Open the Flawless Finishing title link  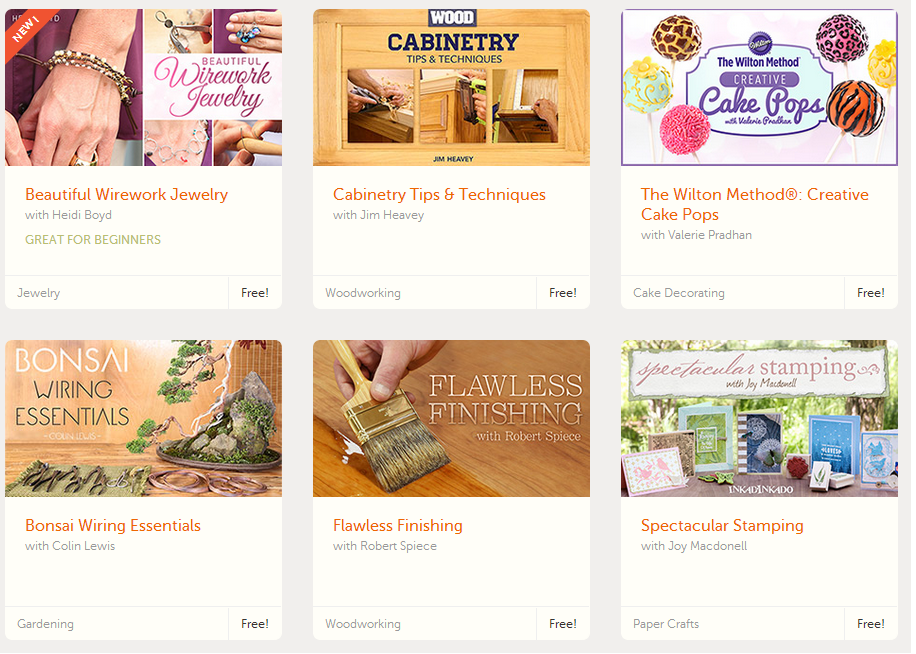[x=398, y=526]
